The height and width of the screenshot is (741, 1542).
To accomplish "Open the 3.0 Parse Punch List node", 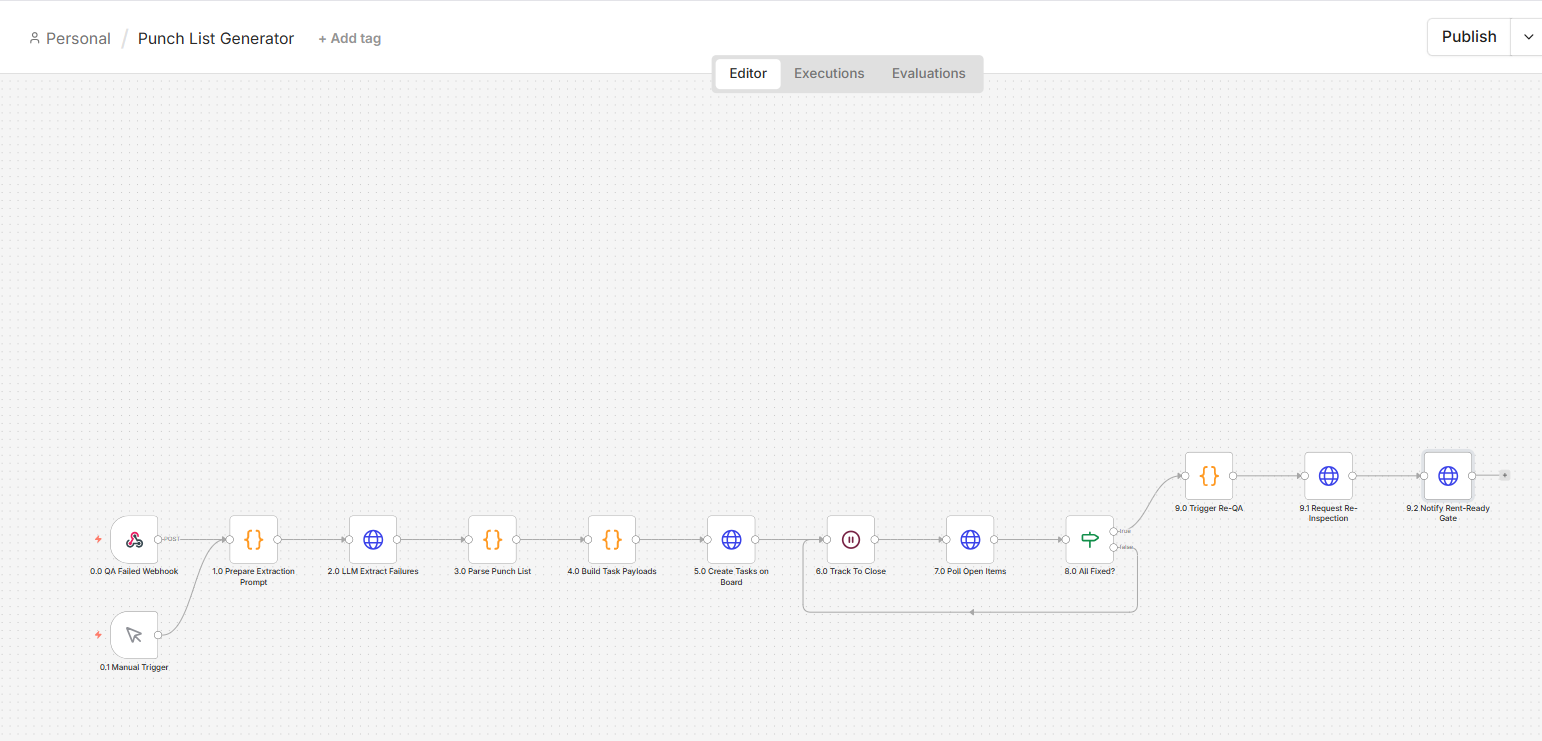I will (492, 540).
